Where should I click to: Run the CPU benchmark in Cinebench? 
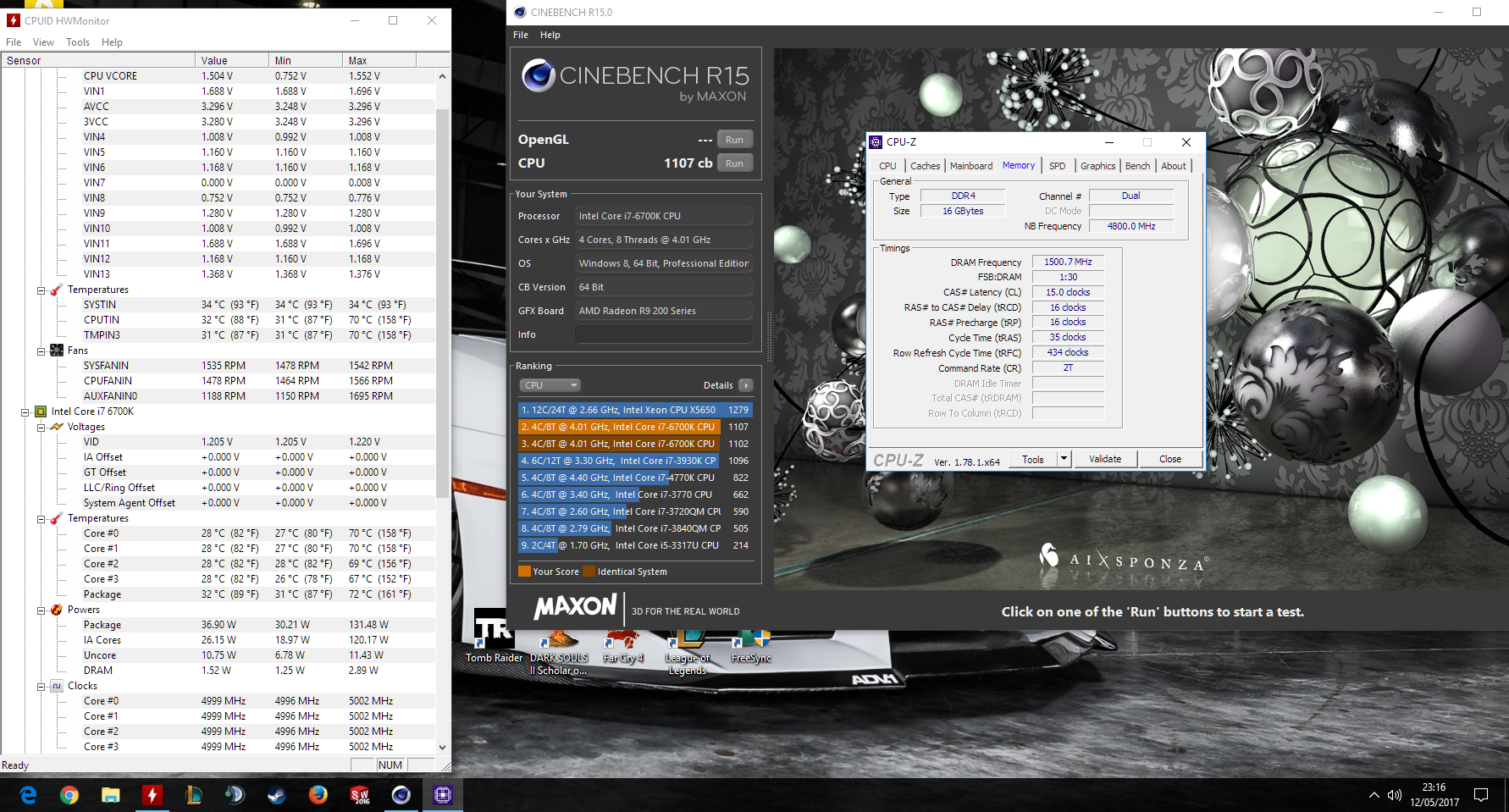coord(734,163)
